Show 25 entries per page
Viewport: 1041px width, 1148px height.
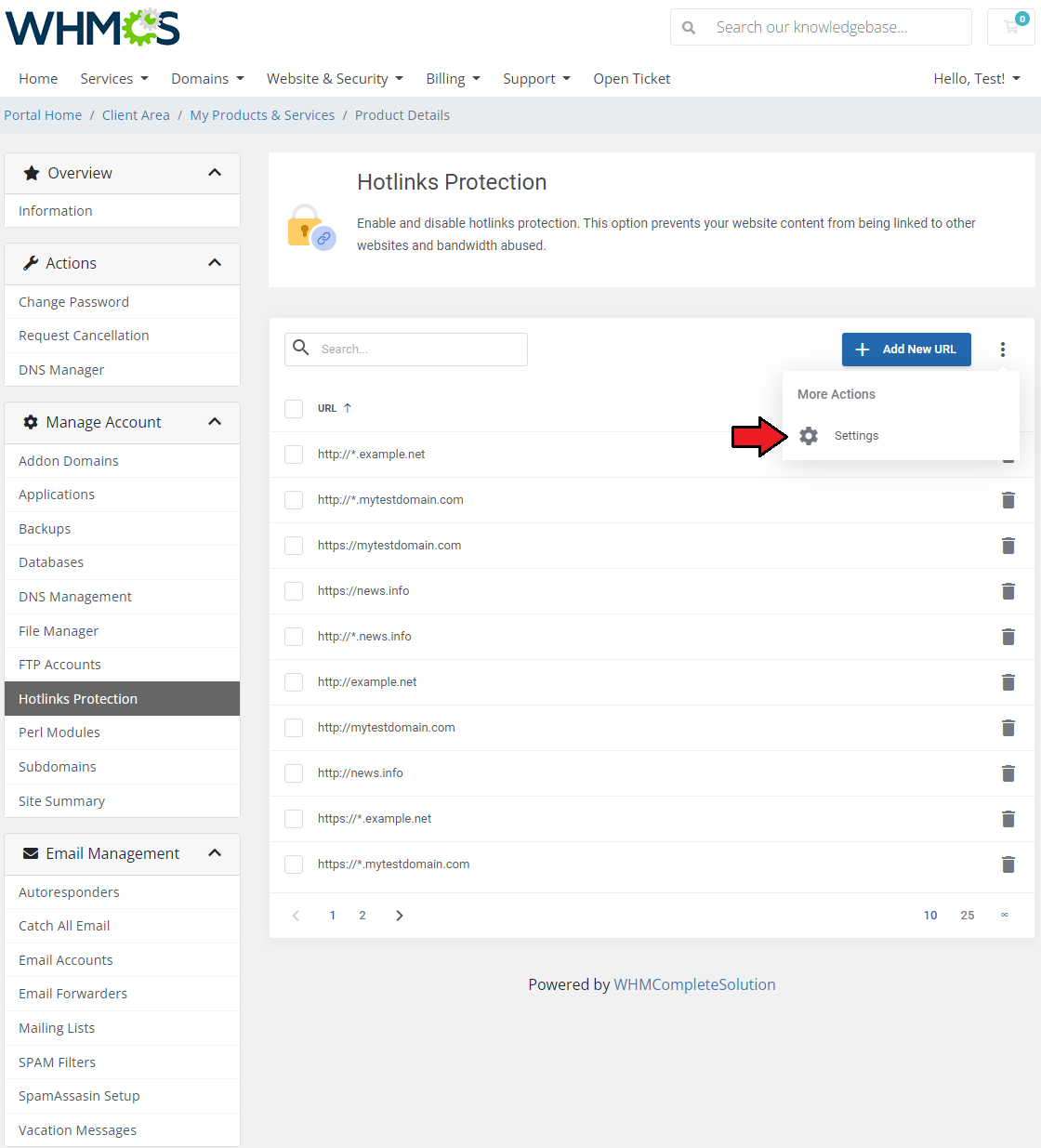tap(968, 916)
